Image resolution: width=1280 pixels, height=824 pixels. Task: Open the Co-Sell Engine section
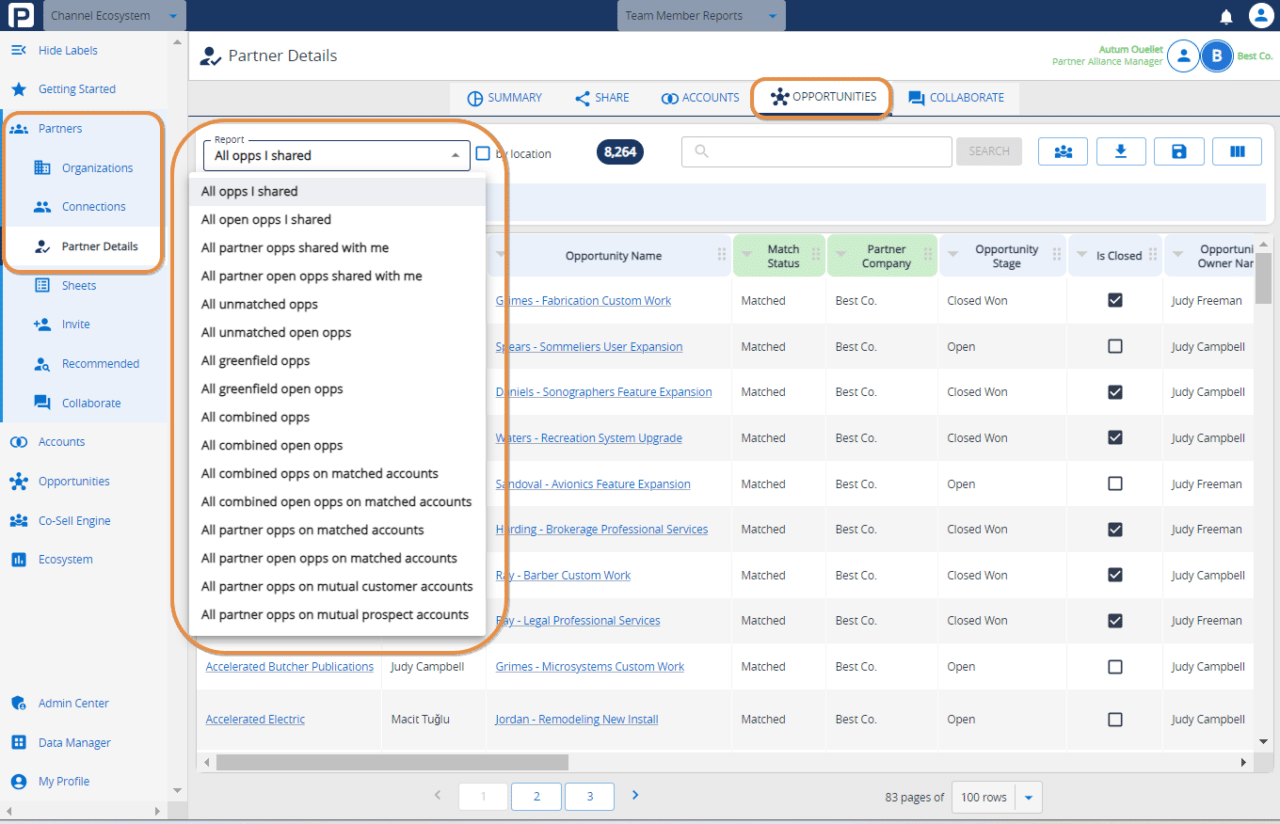76,520
